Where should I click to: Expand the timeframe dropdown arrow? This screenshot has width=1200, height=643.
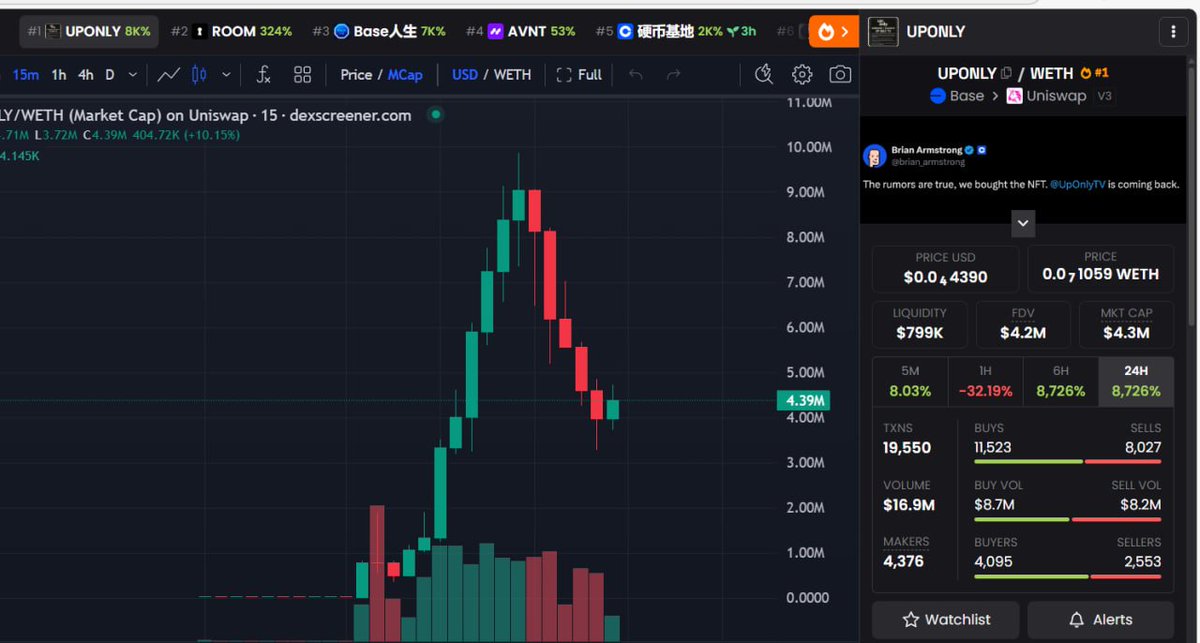(x=134, y=74)
